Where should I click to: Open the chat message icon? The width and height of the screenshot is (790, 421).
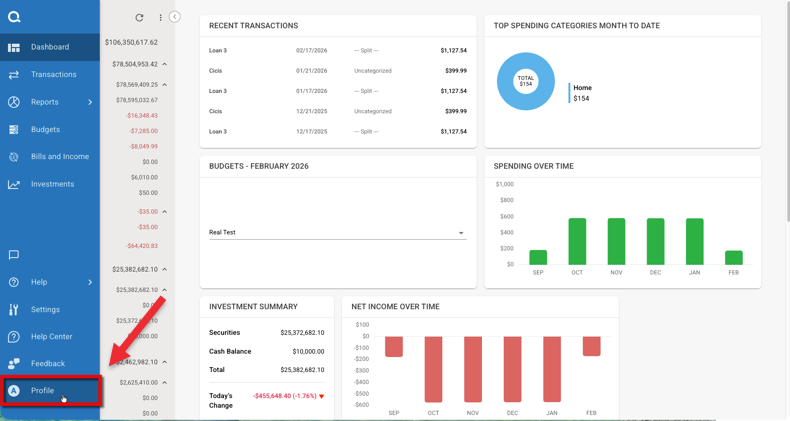[14, 255]
